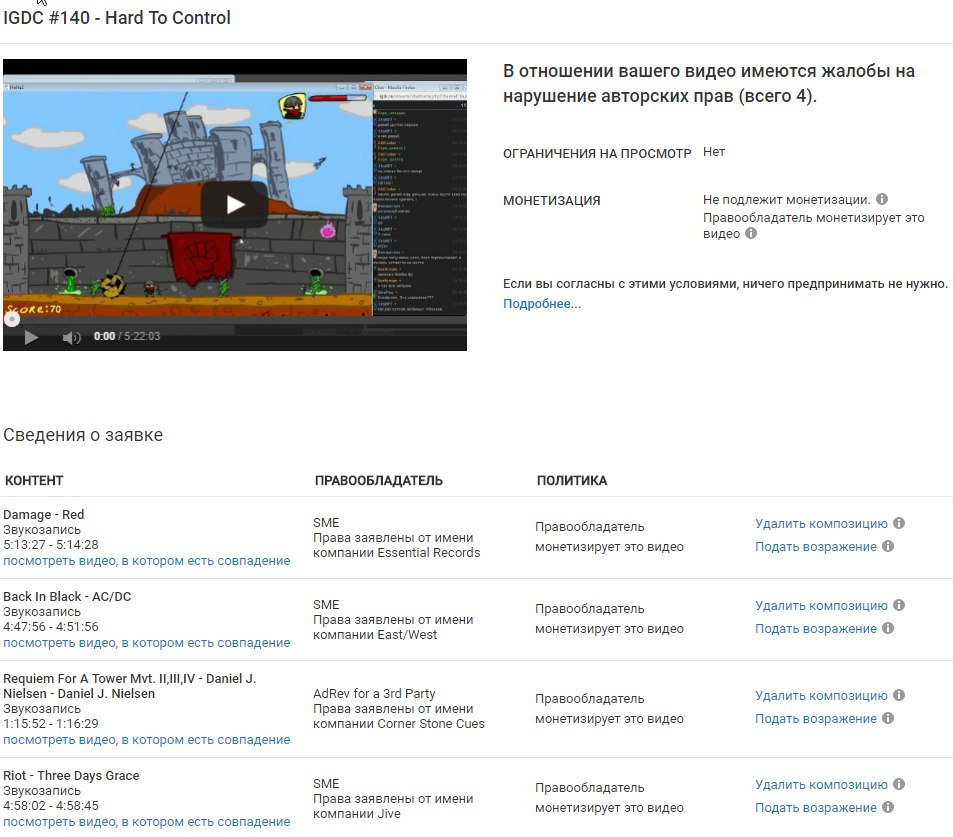Image resolution: width=953 pixels, height=837 pixels.
Task: Click the small play icon in the player bar
Action: click(x=31, y=337)
